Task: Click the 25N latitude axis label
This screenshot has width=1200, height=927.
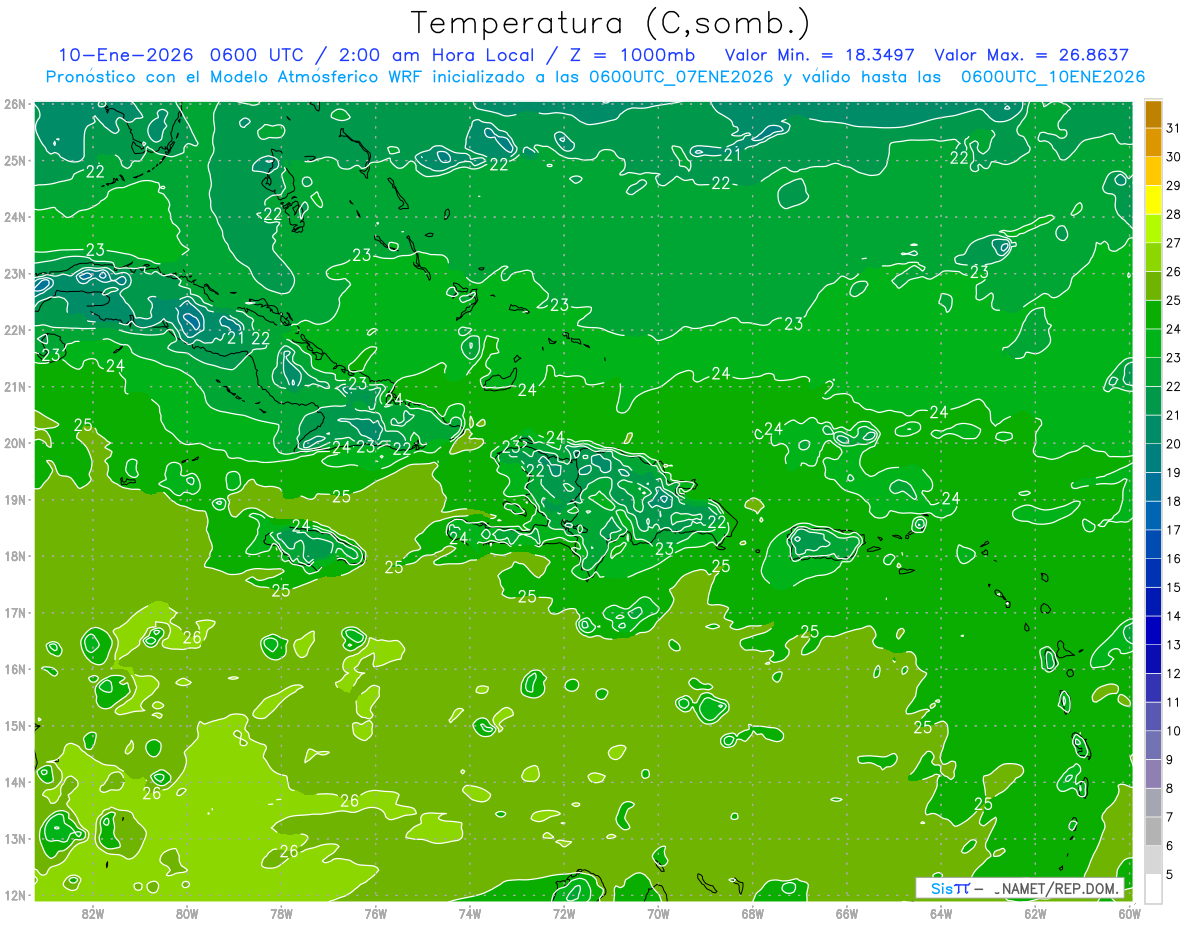Action: [x=15, y=160]
